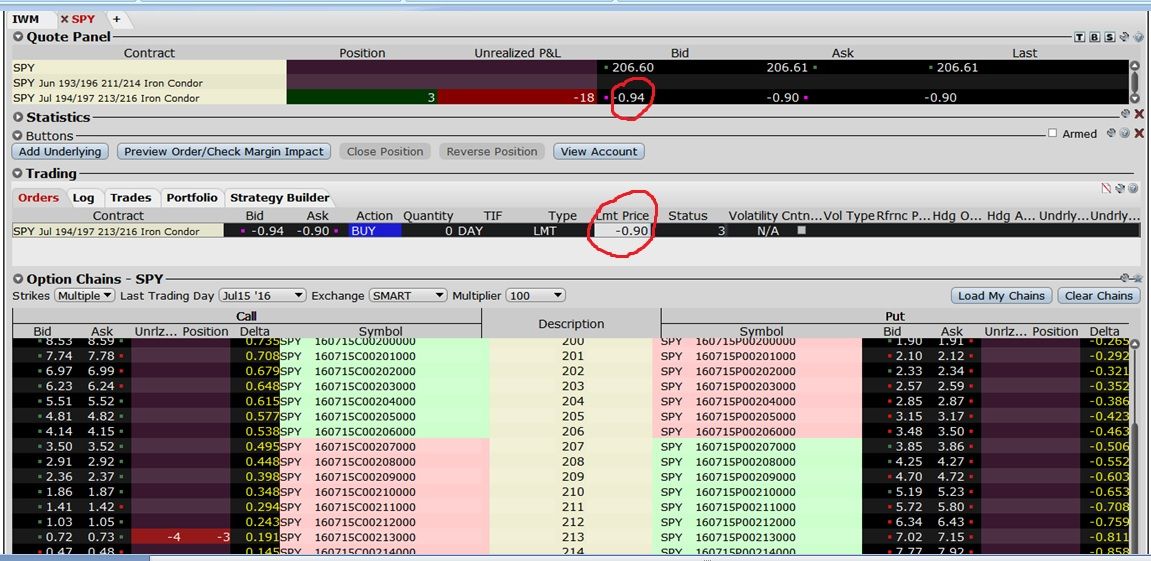Viewport: 1151px width, 561px height.
Task: Close the Buttons panel with red X
Action: [x=1139, y=134]
